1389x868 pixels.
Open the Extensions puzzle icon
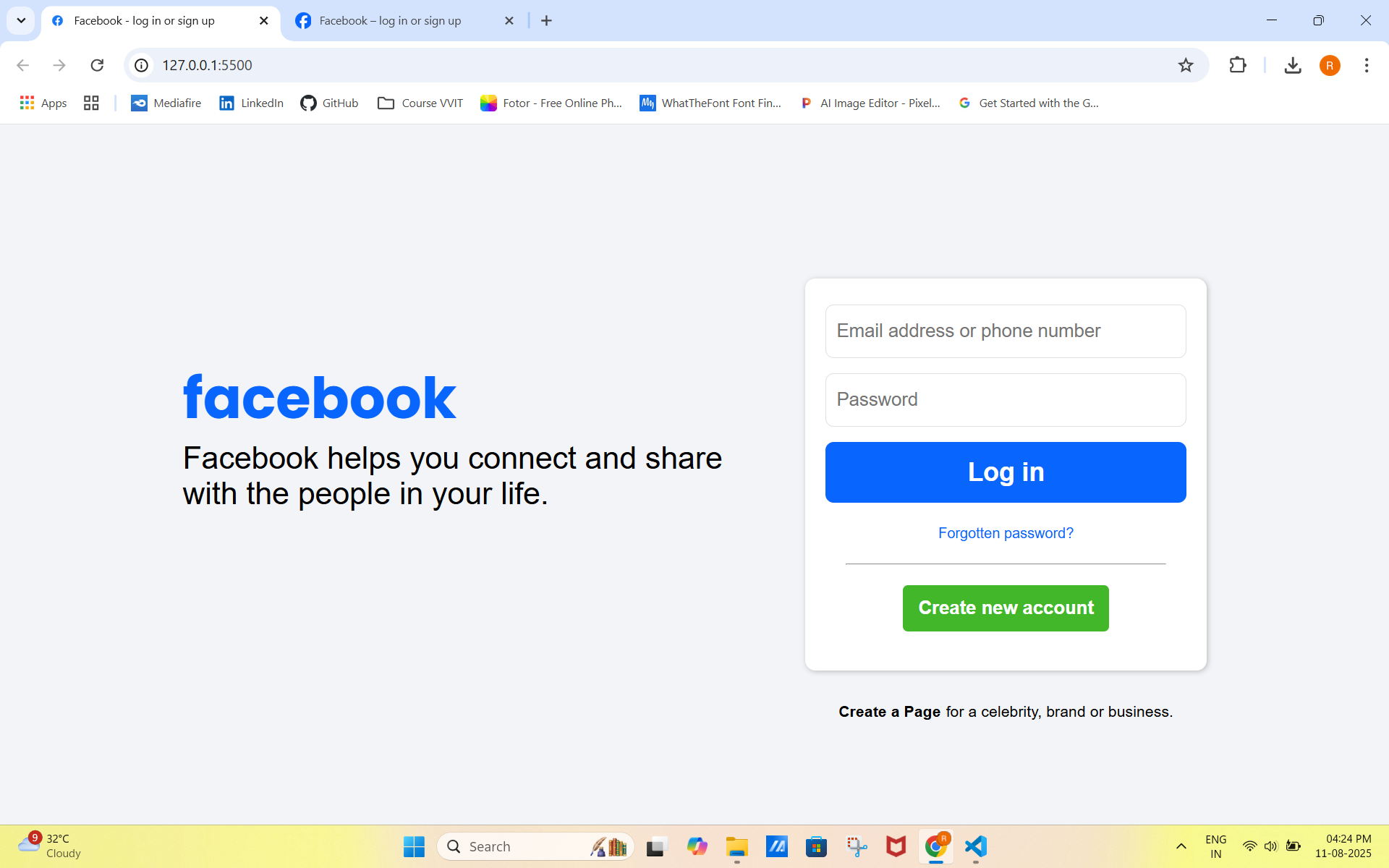(x=1238, y=65)
